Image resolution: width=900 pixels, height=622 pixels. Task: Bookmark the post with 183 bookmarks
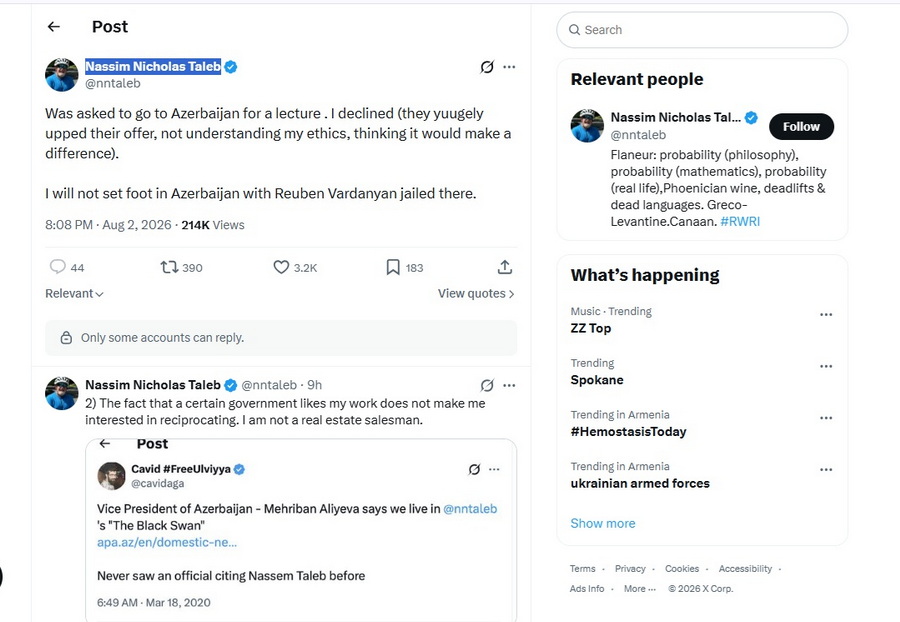coord(393,267)
